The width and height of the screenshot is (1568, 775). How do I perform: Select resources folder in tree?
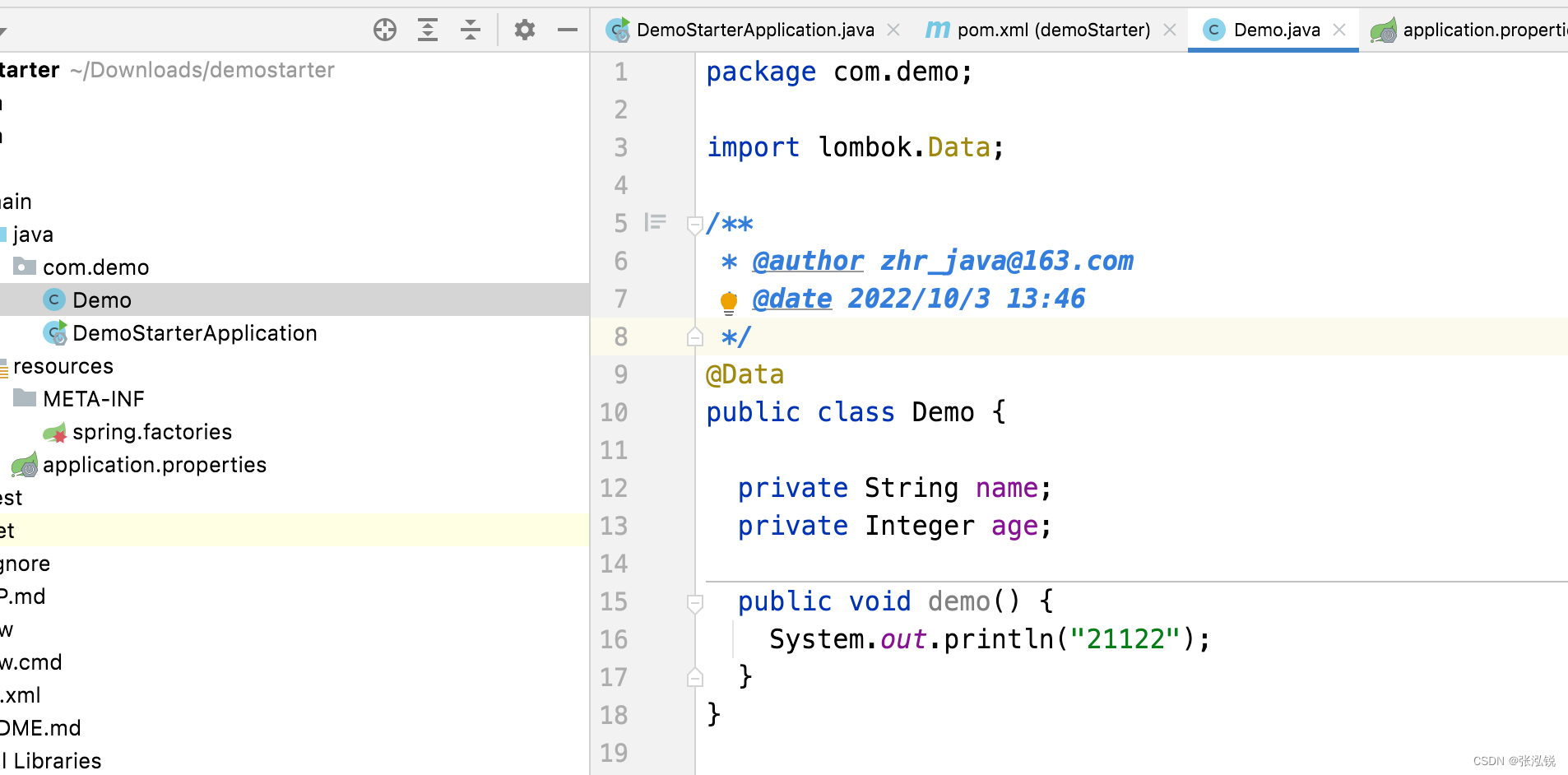point(295,365)
